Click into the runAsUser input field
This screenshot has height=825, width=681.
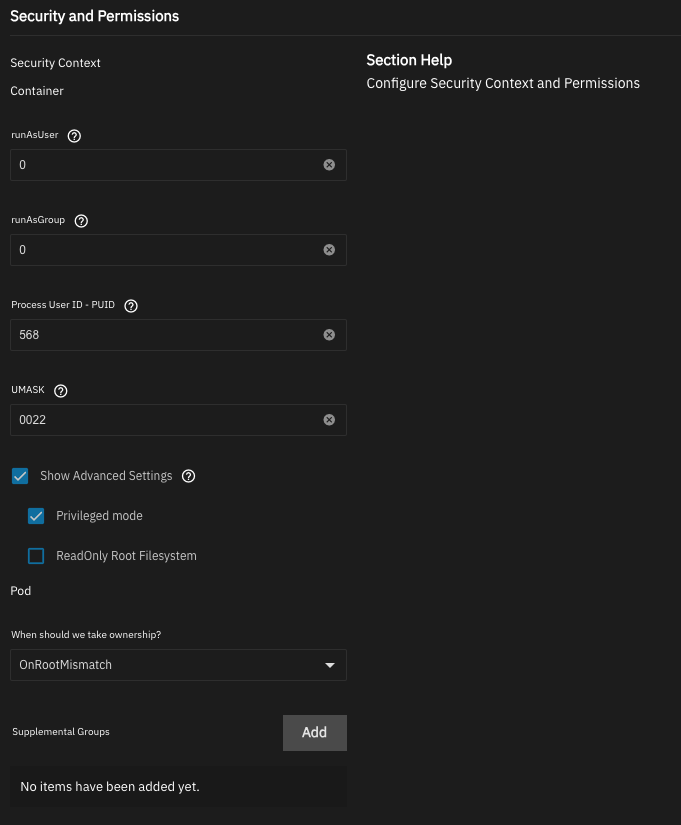coord(165,165)
